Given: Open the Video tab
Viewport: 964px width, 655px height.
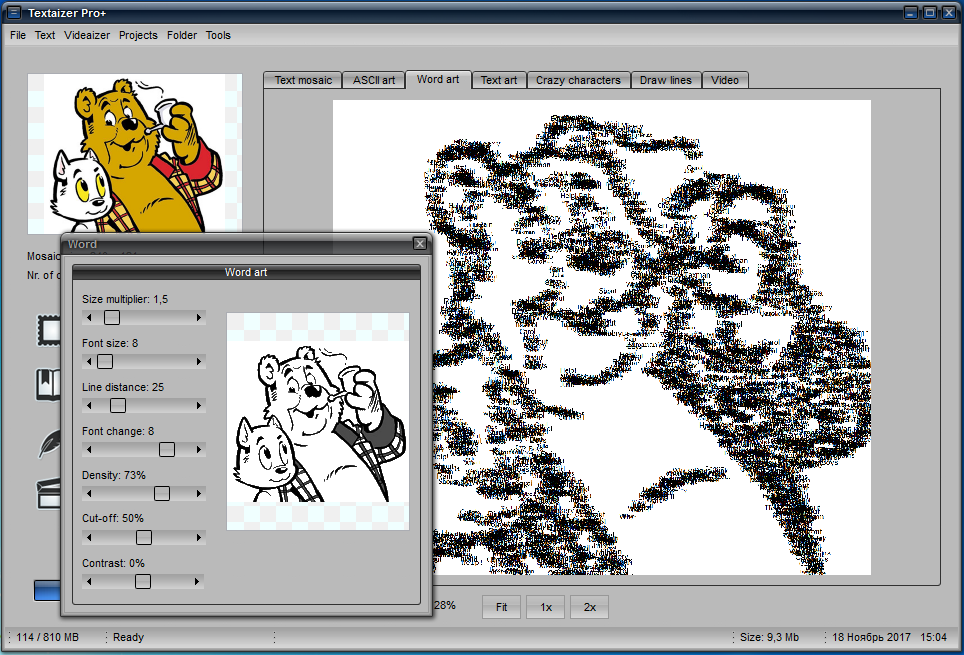Looking at the screenshot, I should click(725, 80).
